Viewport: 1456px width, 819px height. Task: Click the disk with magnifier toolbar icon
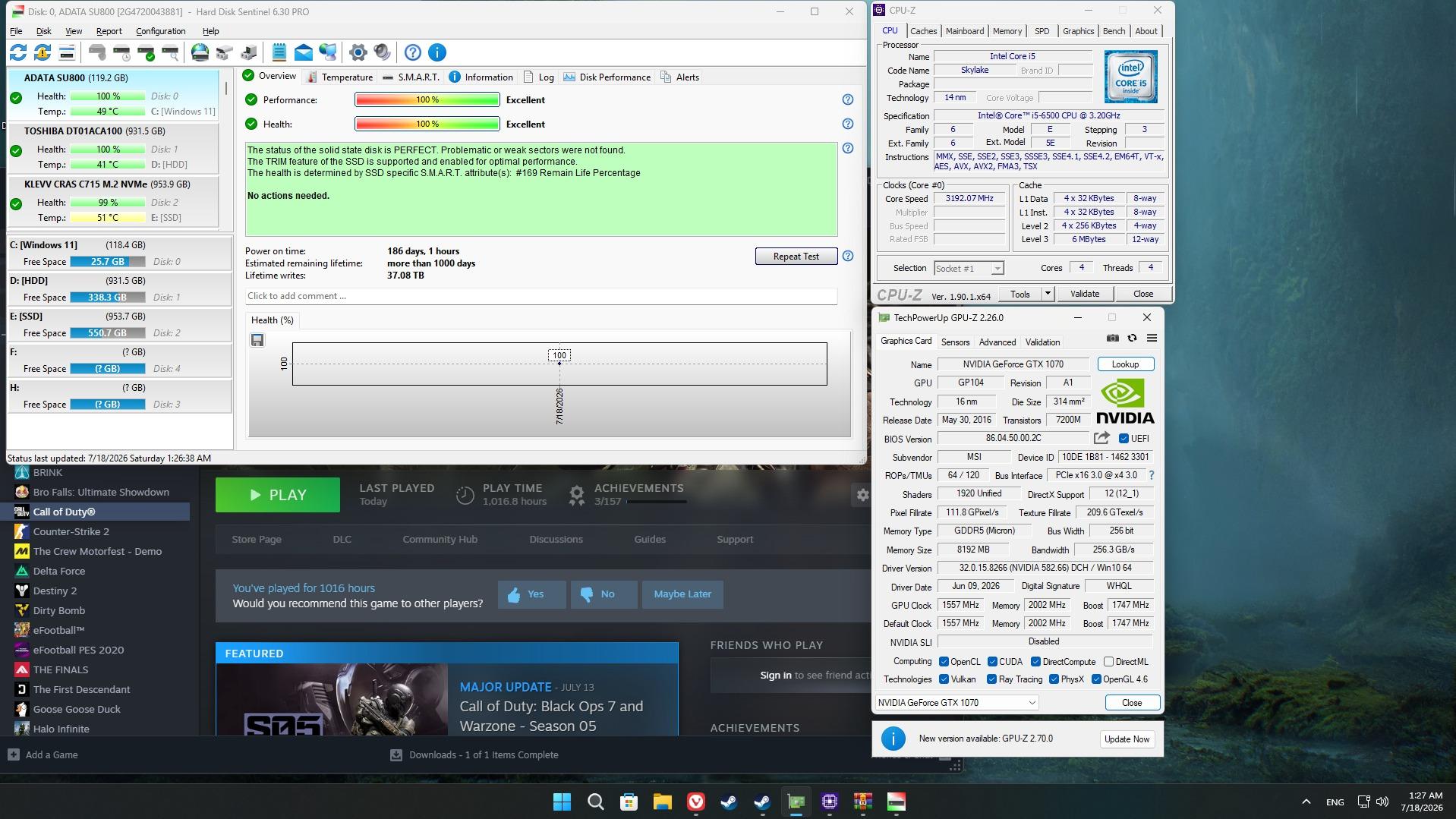point(170,52)
